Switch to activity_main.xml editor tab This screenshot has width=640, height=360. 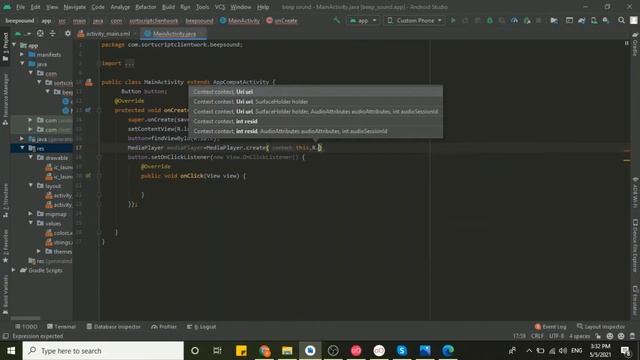point(106,34)
